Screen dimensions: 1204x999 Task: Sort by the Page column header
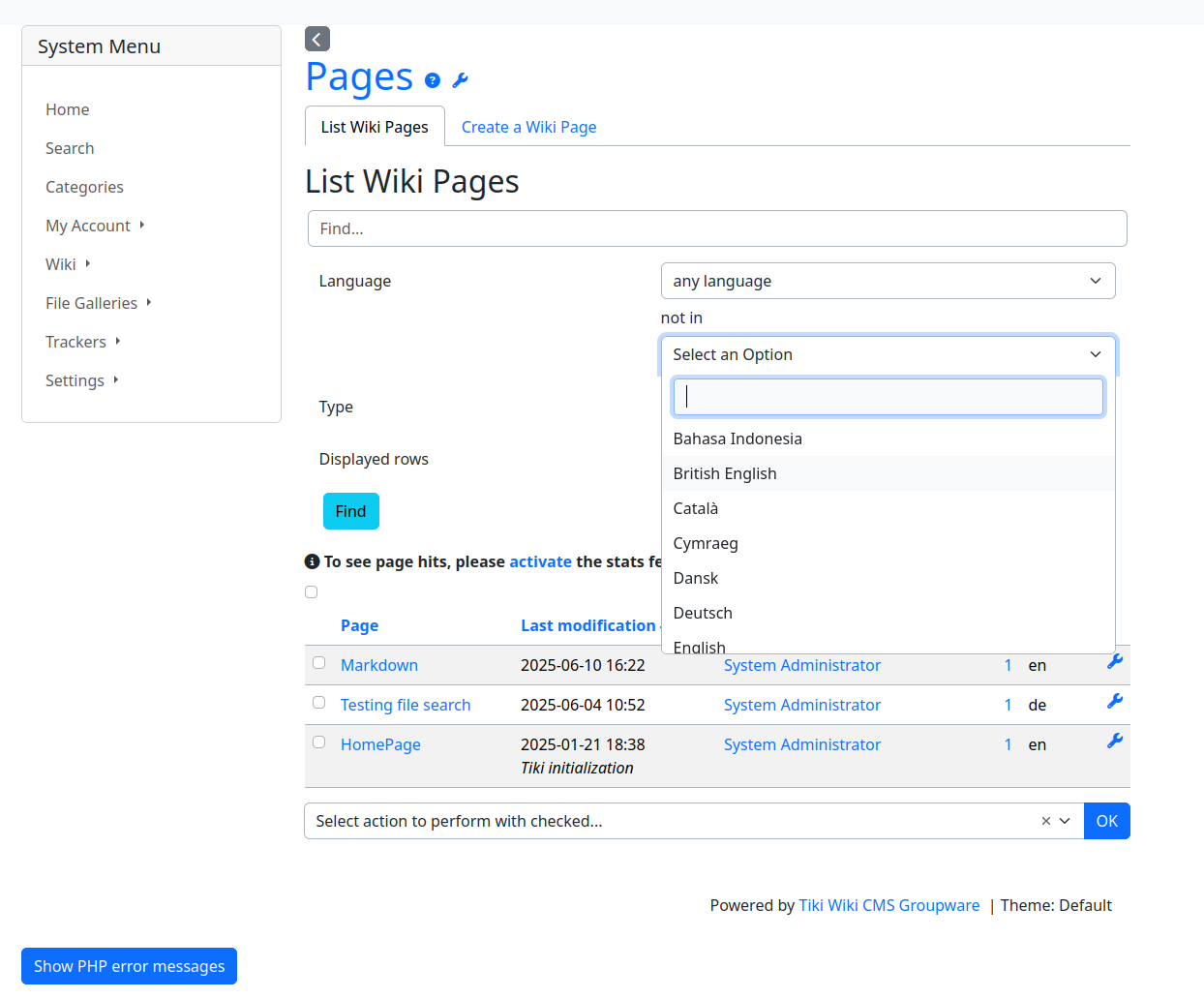point(359,625)
